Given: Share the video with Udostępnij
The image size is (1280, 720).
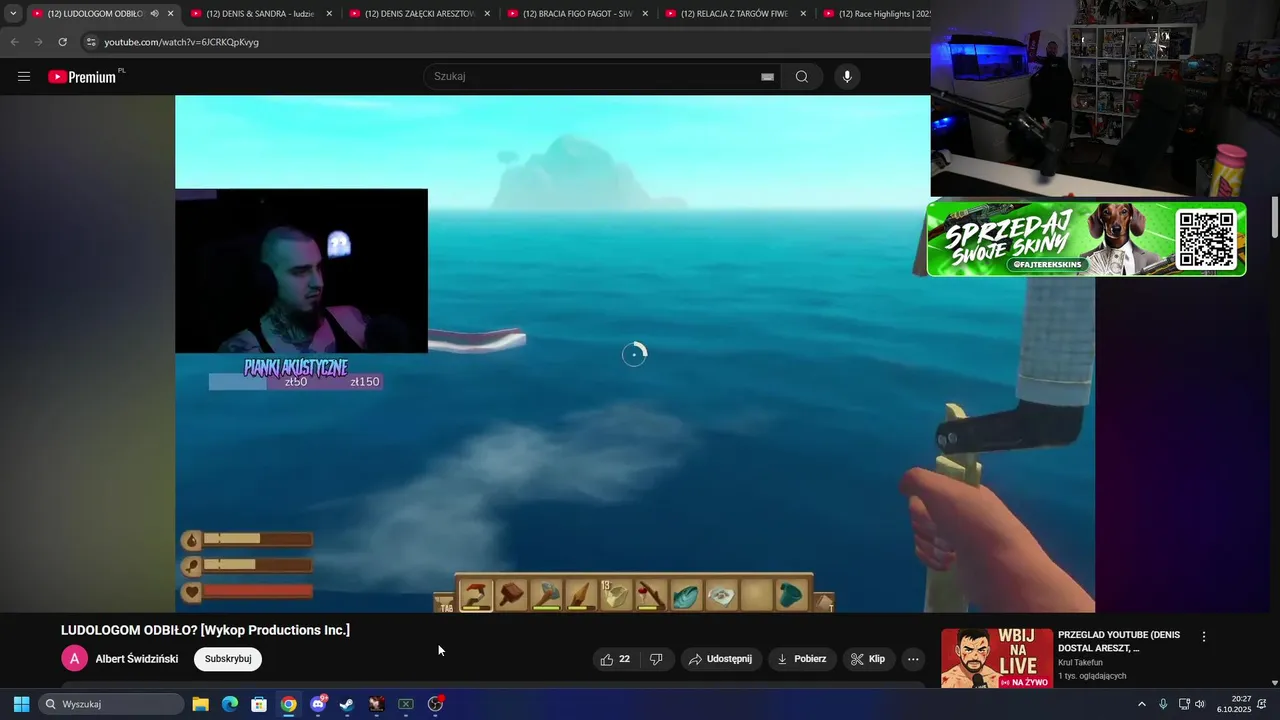Looking at the screenshot, I should click(x=721, y=659).
